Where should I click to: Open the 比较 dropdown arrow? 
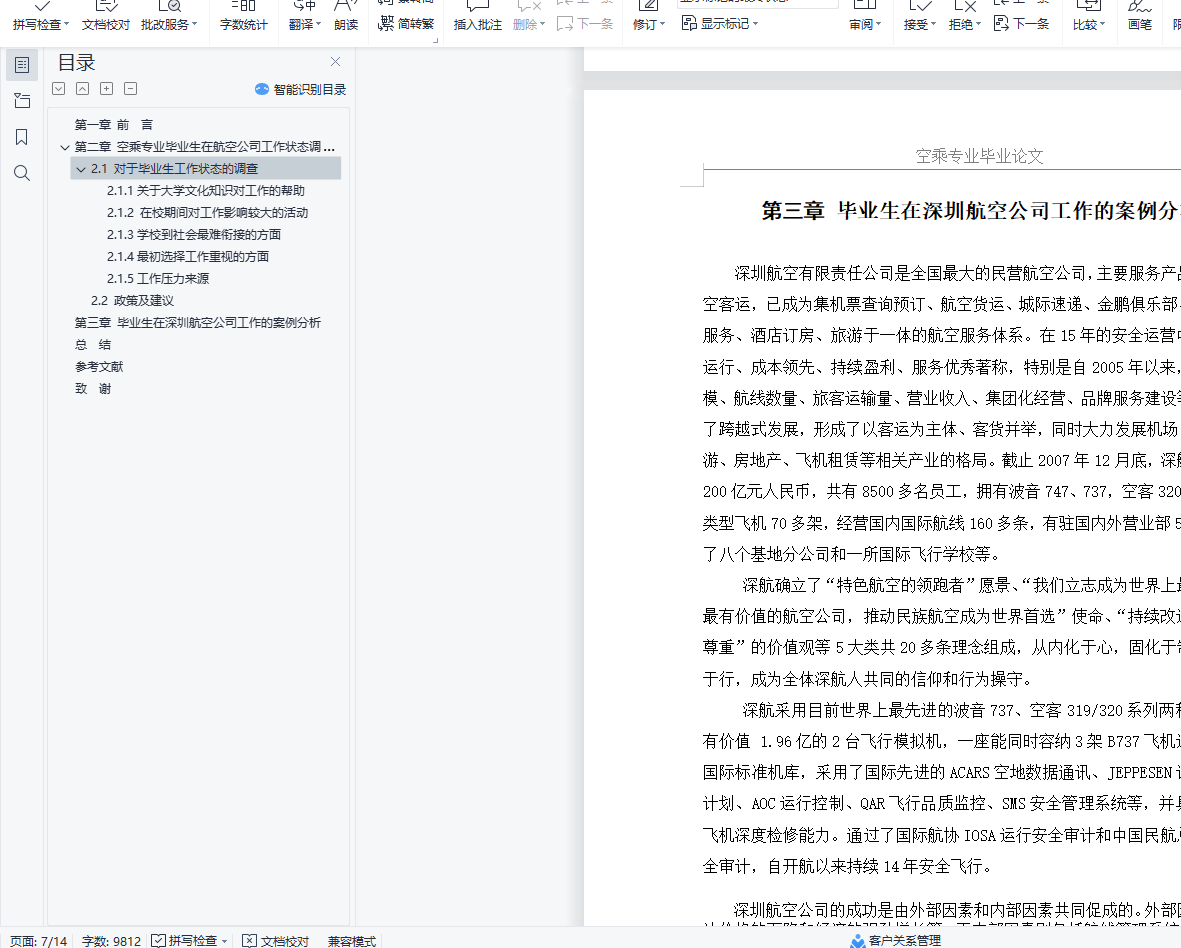(1103, 25)
